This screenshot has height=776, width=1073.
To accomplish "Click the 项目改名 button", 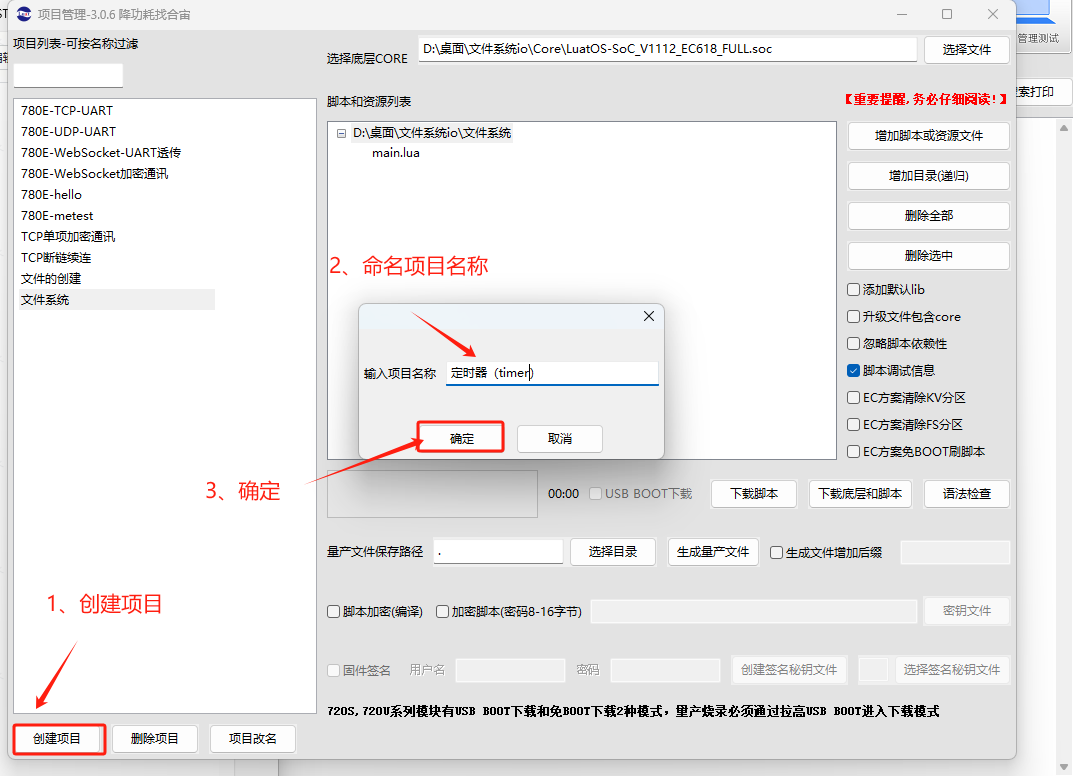I will tap(253, 738).
